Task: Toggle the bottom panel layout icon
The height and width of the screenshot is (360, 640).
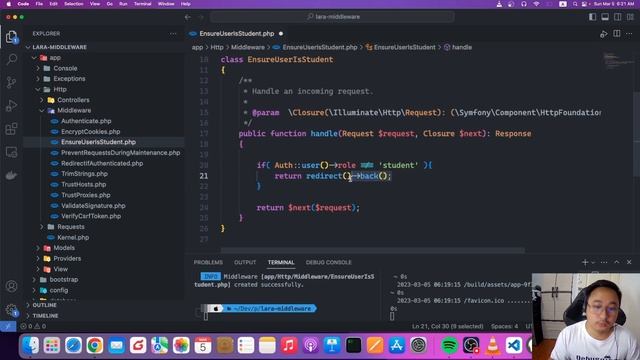Action: coord(605,17)
